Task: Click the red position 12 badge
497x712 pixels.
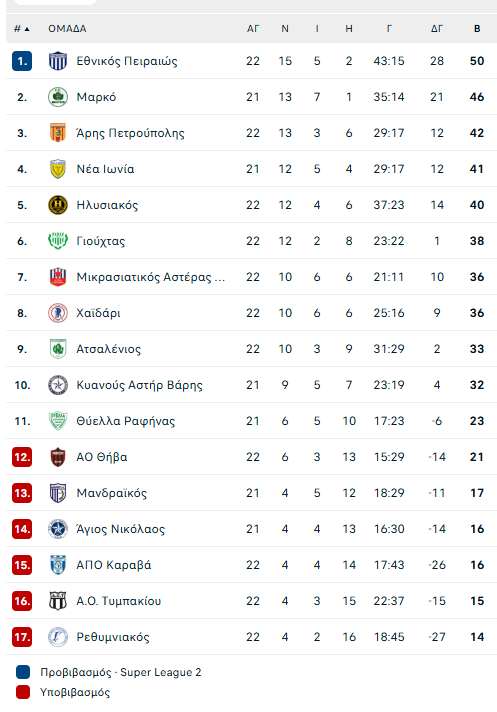Action: (x=22, y=457)
